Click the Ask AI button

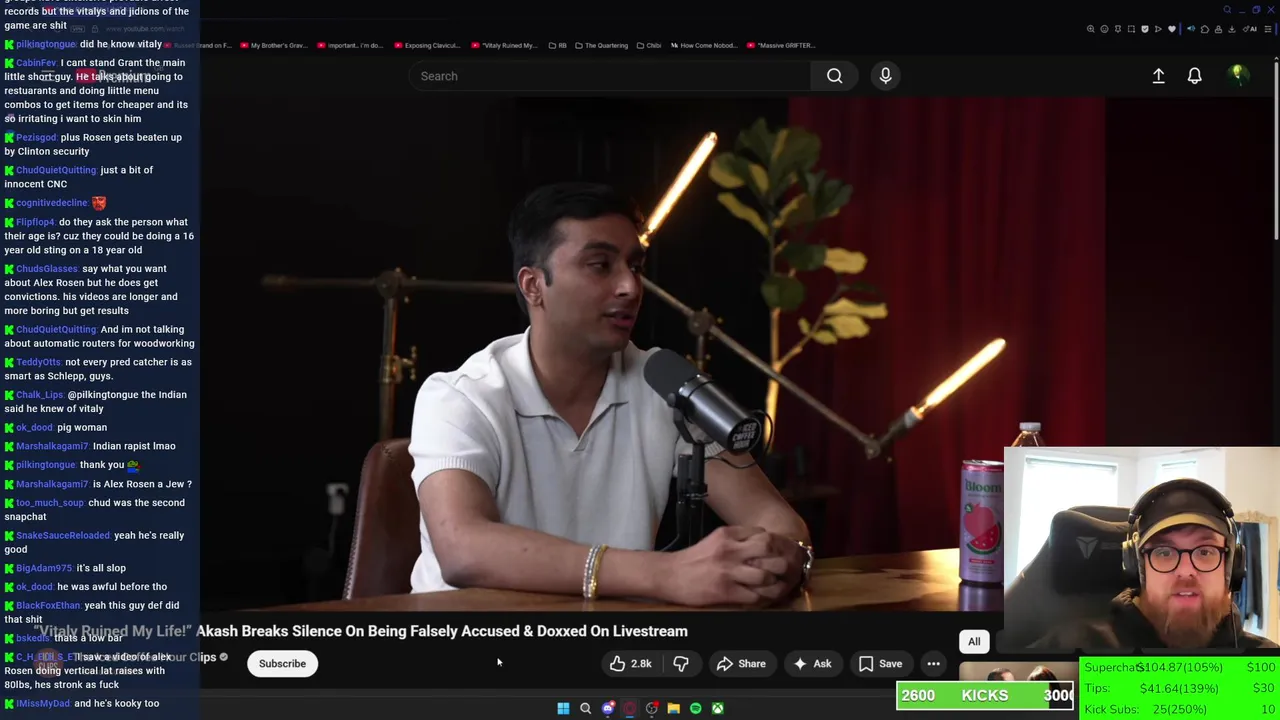(x=812, y=664)
